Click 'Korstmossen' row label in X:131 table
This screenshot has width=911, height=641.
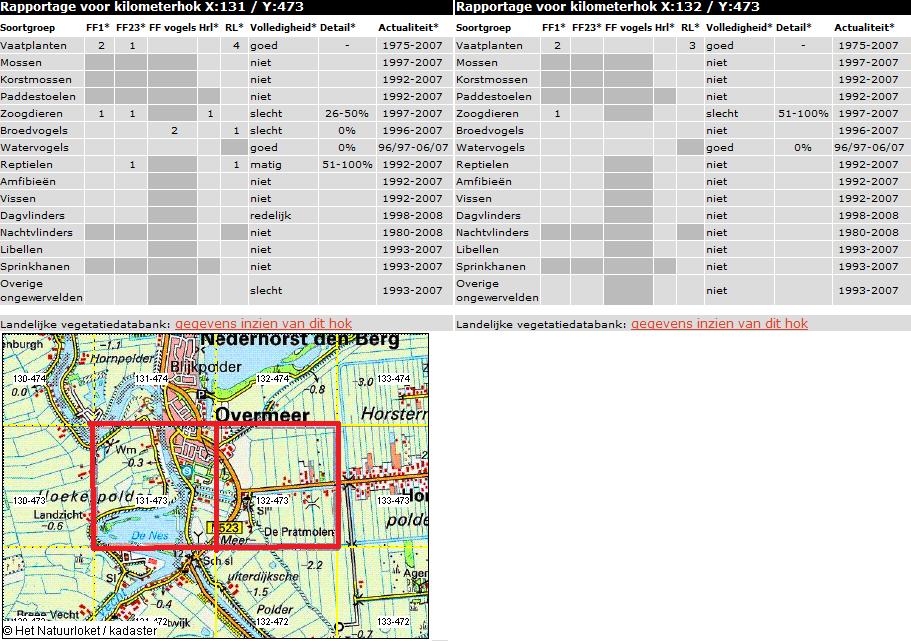pos(36,79)
